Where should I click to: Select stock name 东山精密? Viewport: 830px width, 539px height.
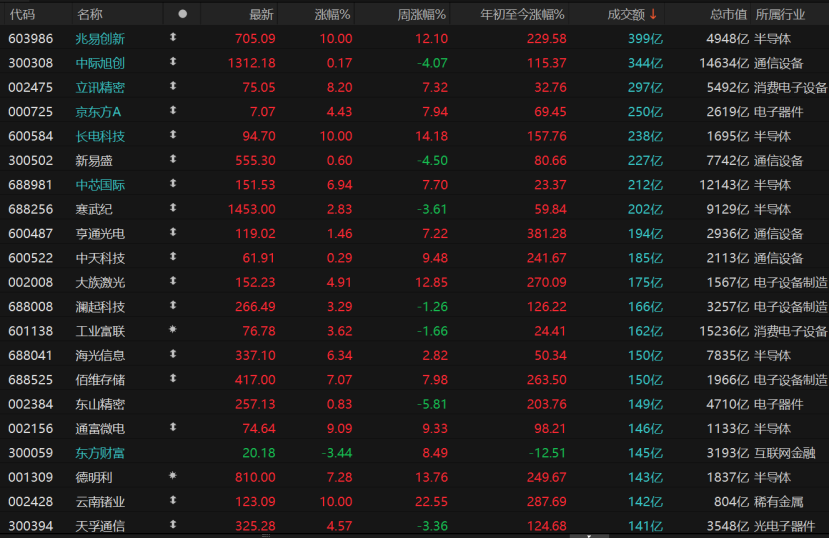pos(100,404)
